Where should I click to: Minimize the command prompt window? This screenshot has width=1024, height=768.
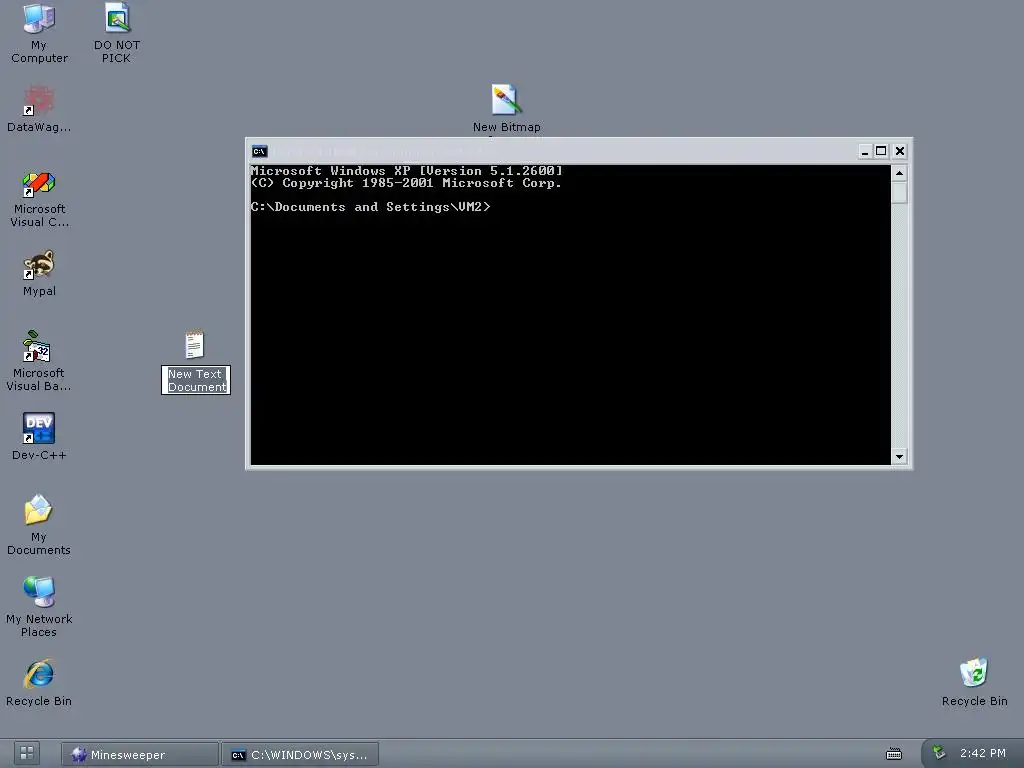tap(864, 152)
